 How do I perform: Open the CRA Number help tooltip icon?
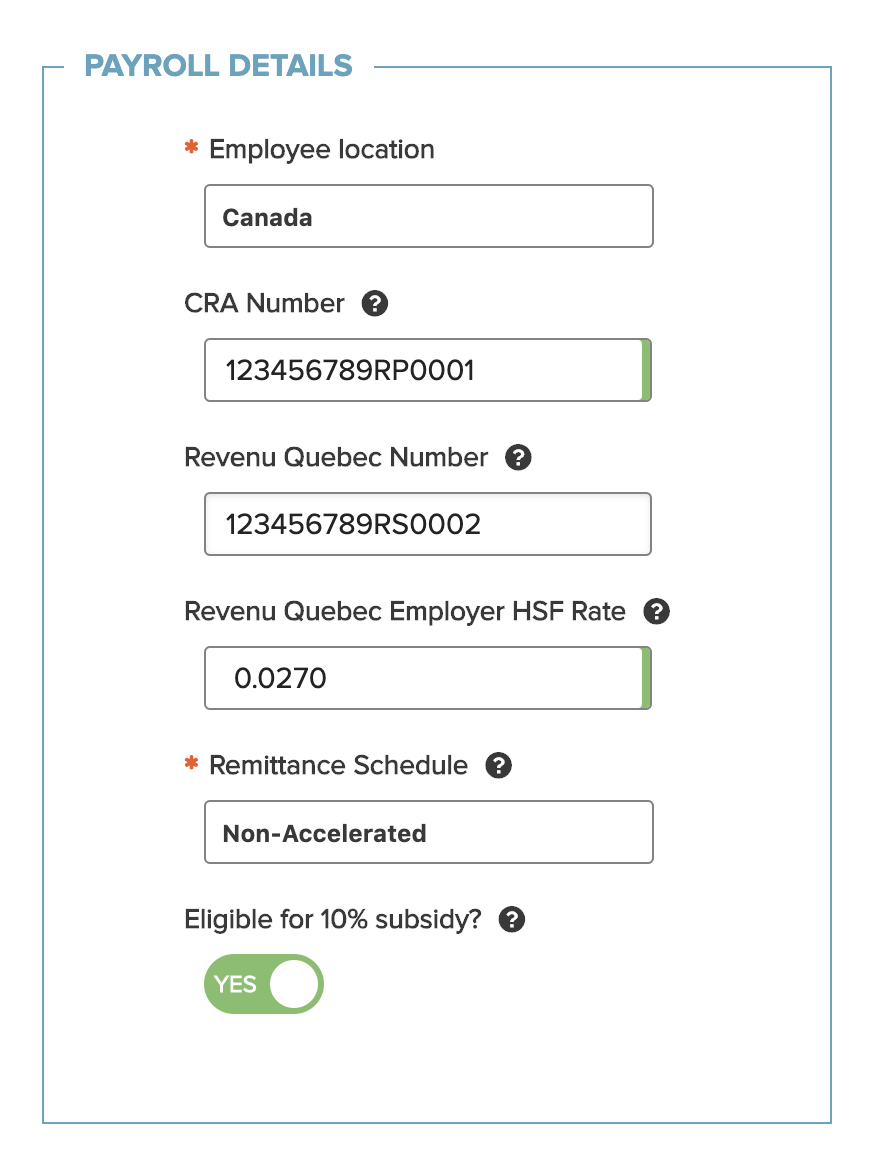click(375, 303)
